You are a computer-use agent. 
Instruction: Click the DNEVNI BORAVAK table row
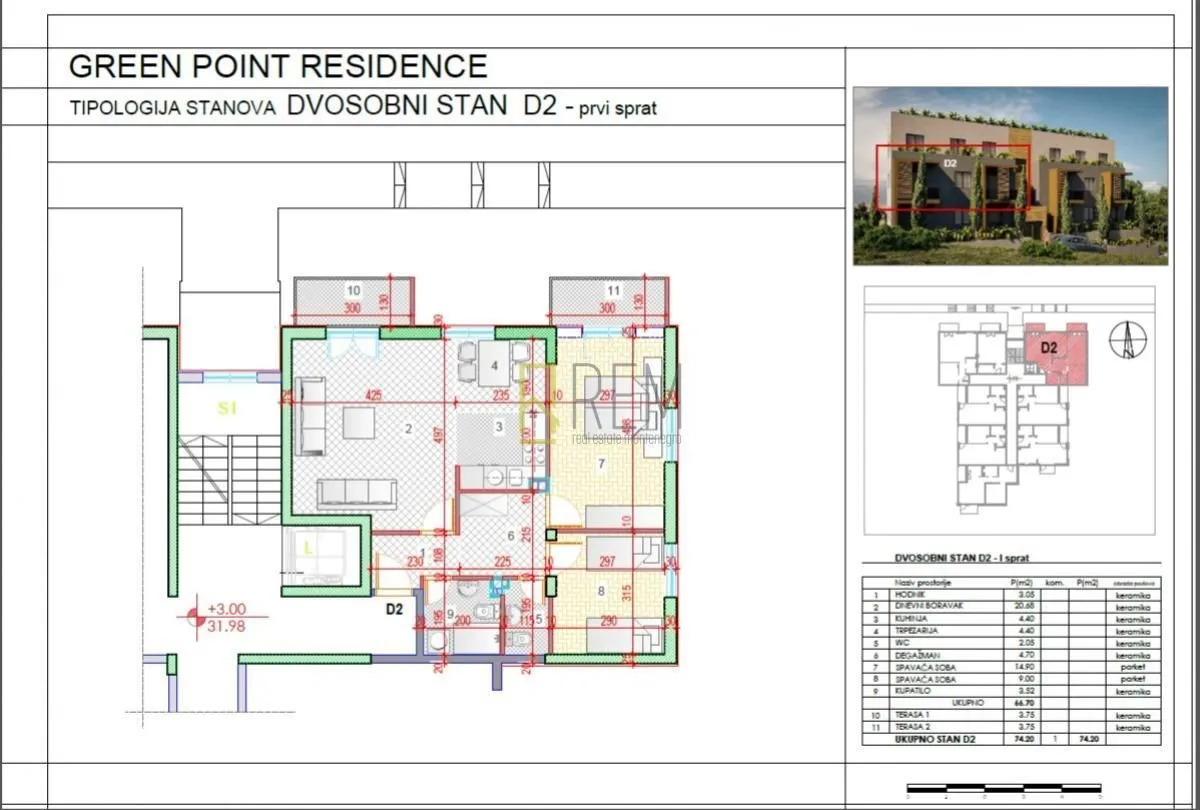1012,608
